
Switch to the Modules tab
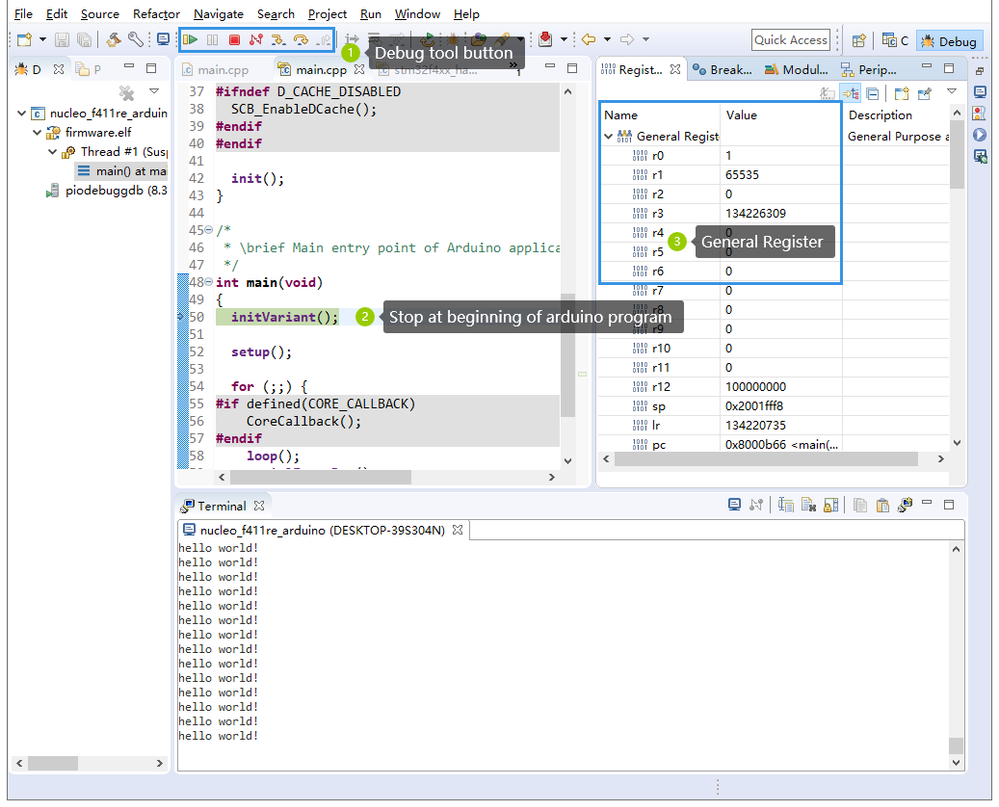point(796,69)
